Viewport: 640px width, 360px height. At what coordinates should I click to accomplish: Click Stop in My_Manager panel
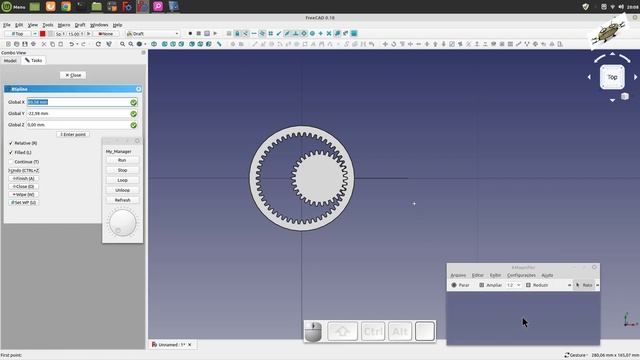tap(122, 170)
